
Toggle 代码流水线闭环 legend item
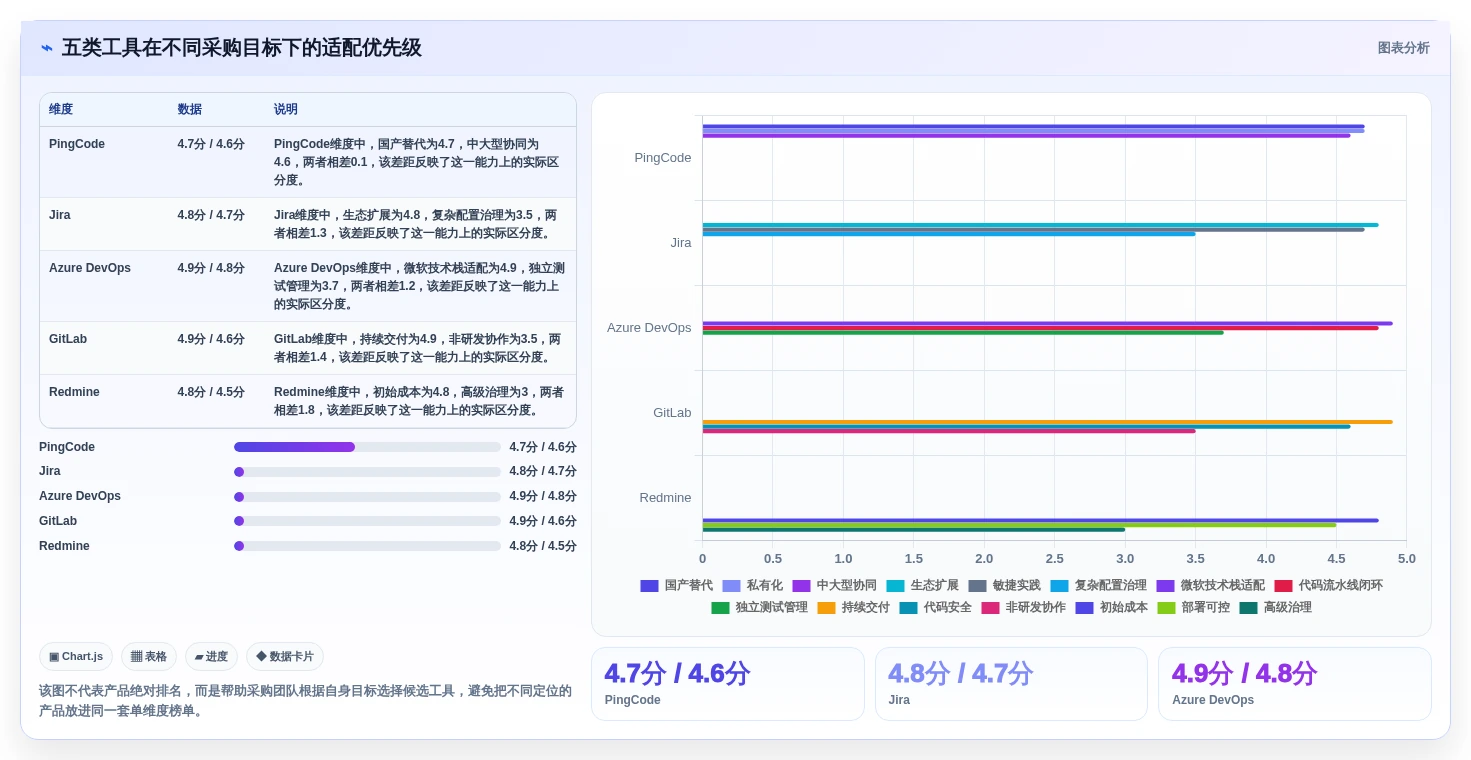click(1328, 586)
